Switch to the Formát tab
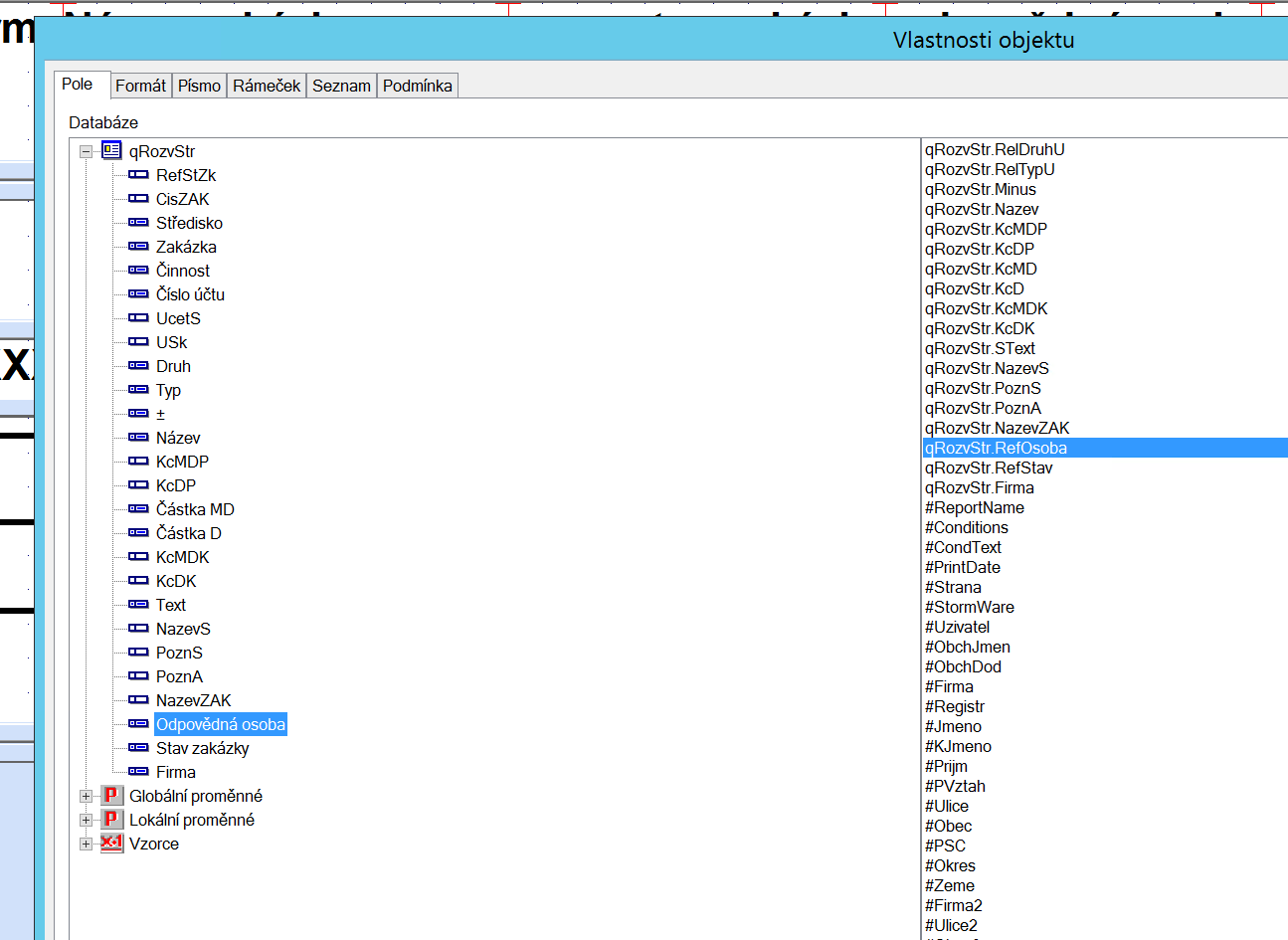Image resolution: width=1288 pixels, height=940 pixels. (140, 86)
